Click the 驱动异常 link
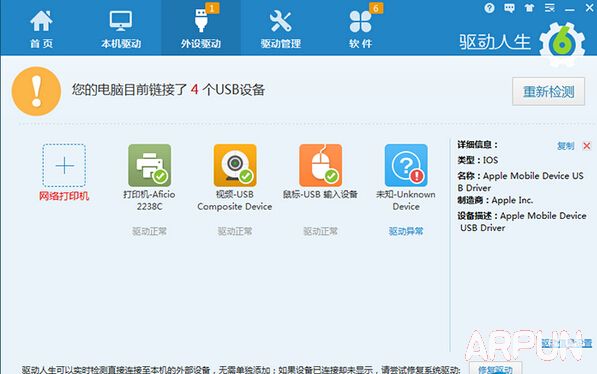Viewport: 597px width, 374px height. [x=406, y=231]
